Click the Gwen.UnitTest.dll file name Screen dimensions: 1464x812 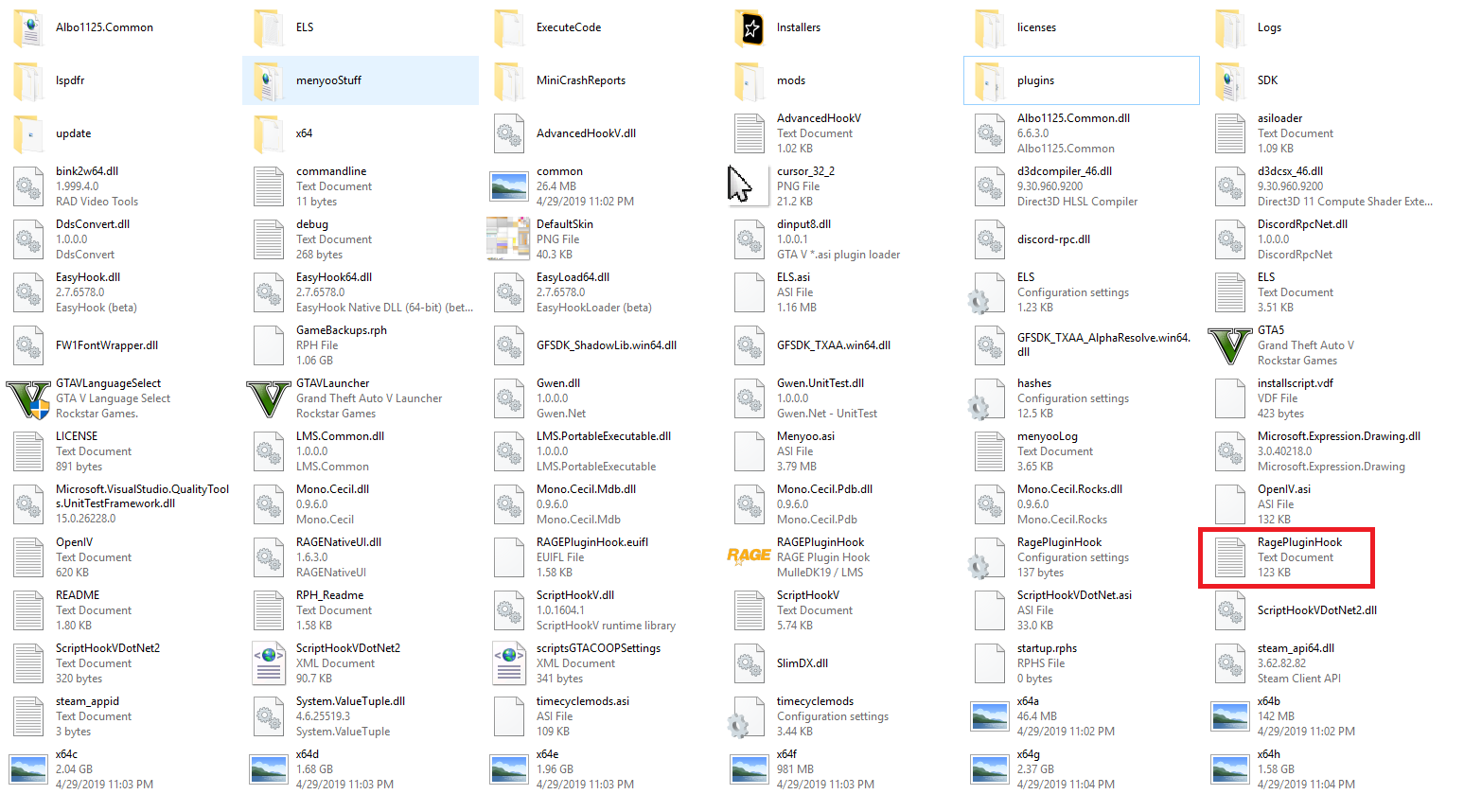click(820, 383)
